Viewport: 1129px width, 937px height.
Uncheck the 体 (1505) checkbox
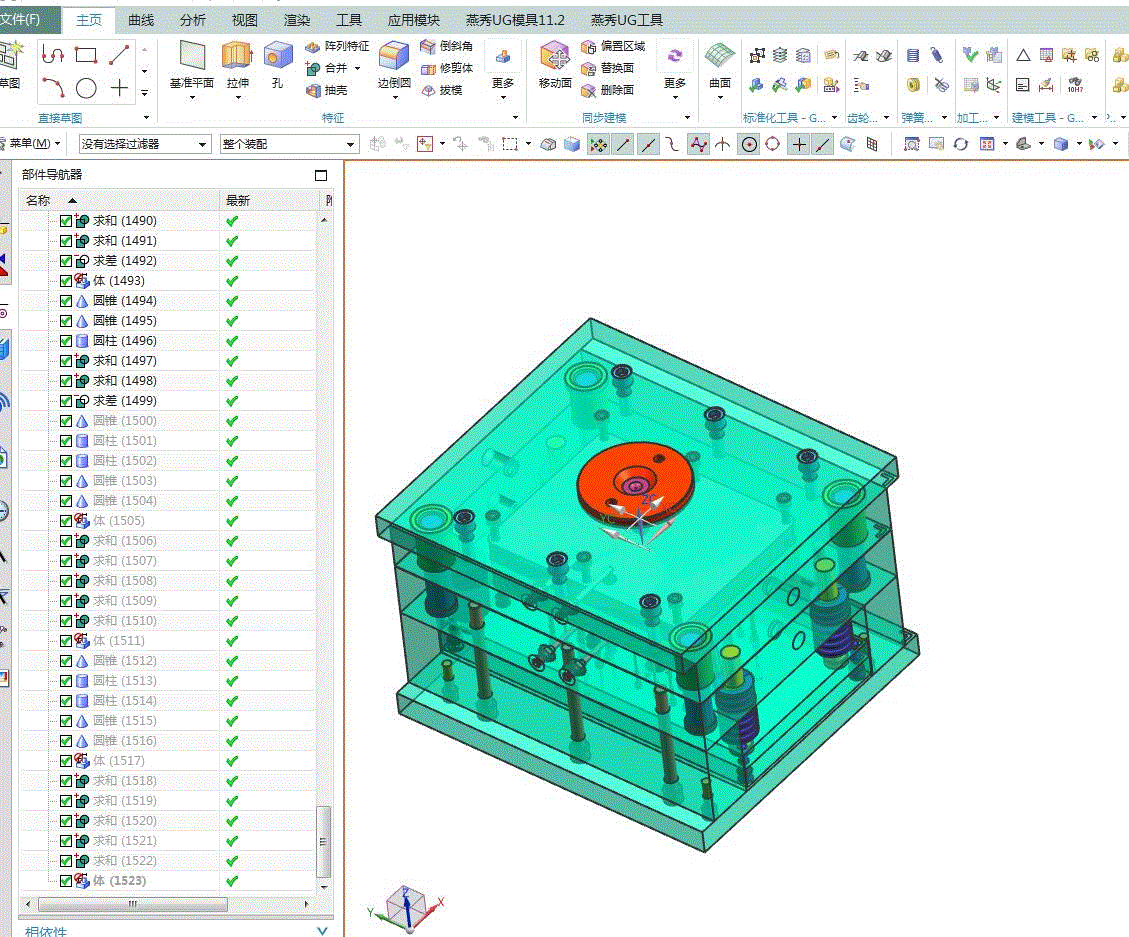coord(66,521)
